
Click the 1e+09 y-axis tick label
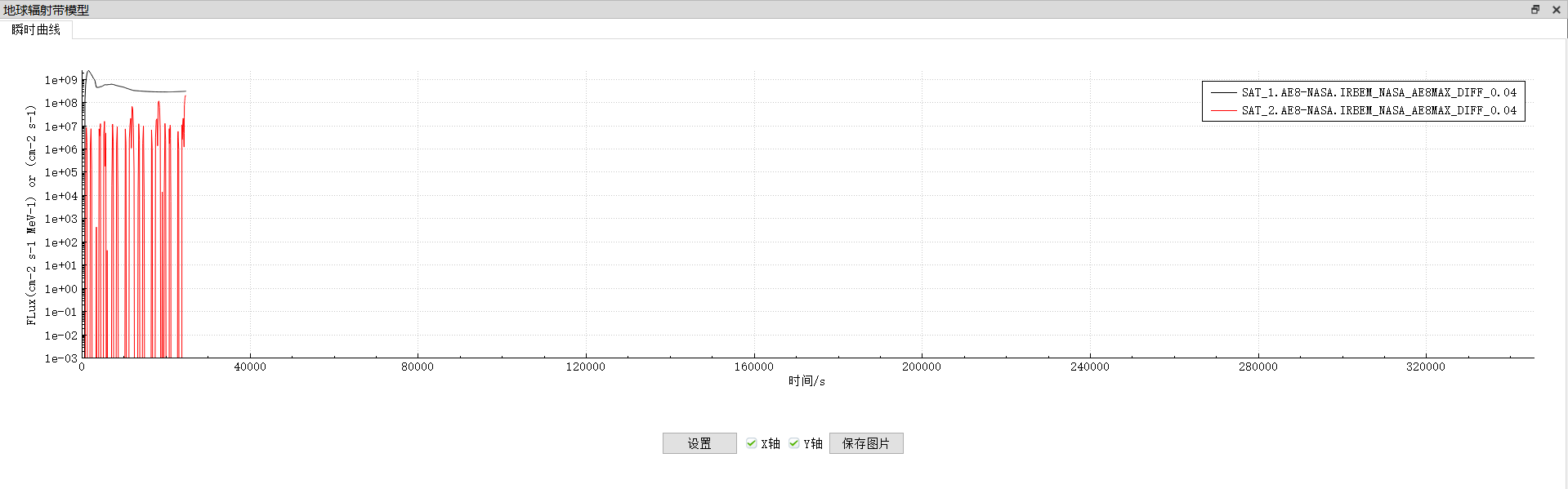[61, 80]
